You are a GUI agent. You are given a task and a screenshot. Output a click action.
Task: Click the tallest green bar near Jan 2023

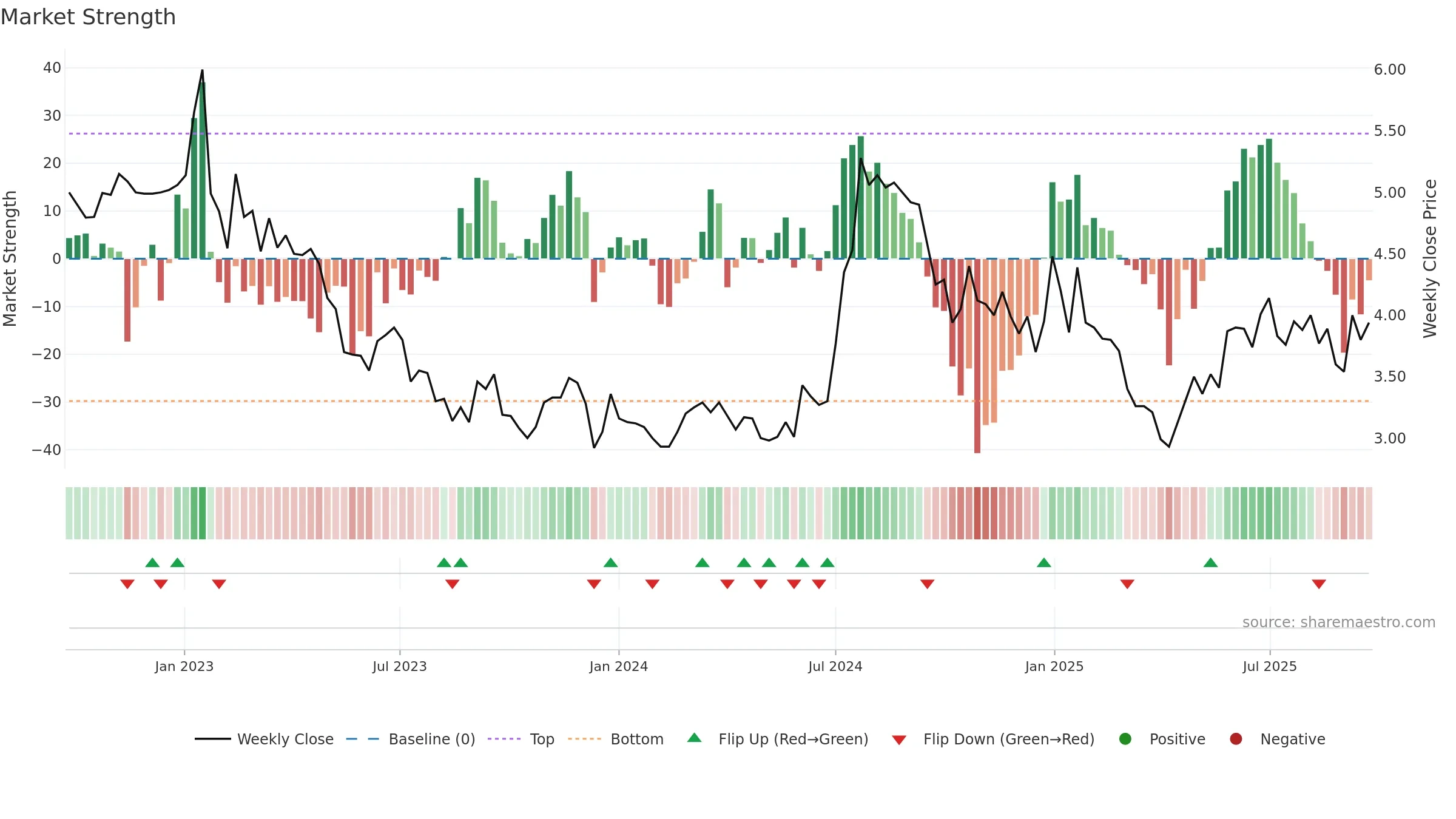pos(203,170)
